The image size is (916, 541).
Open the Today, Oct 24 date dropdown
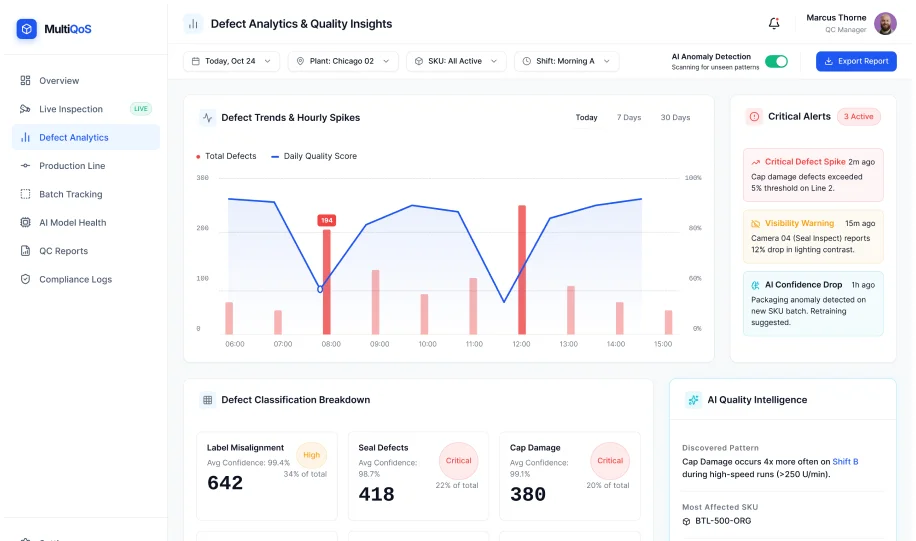(x=231, y=61)
